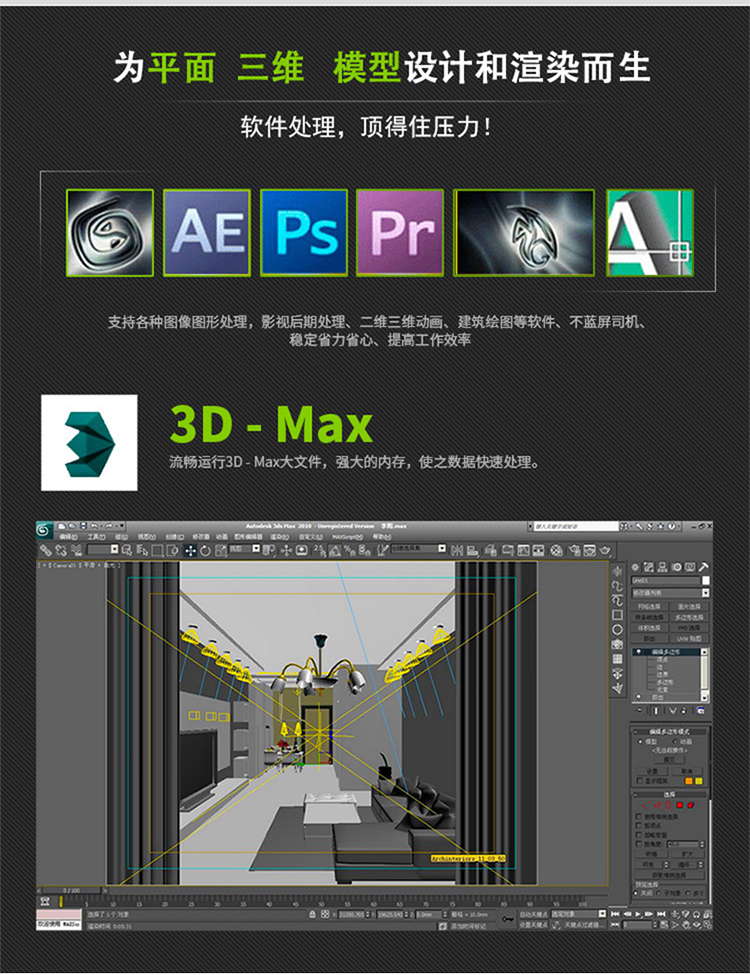The image size is (750, 975).
Task: Select the 模型 radio button
Action: [x=640, y=741]
